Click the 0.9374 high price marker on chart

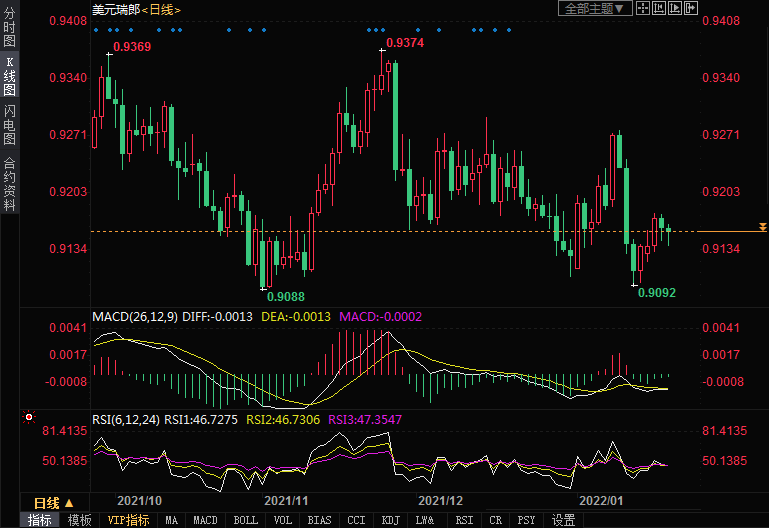pyautogui.click(x=404, y=43)
